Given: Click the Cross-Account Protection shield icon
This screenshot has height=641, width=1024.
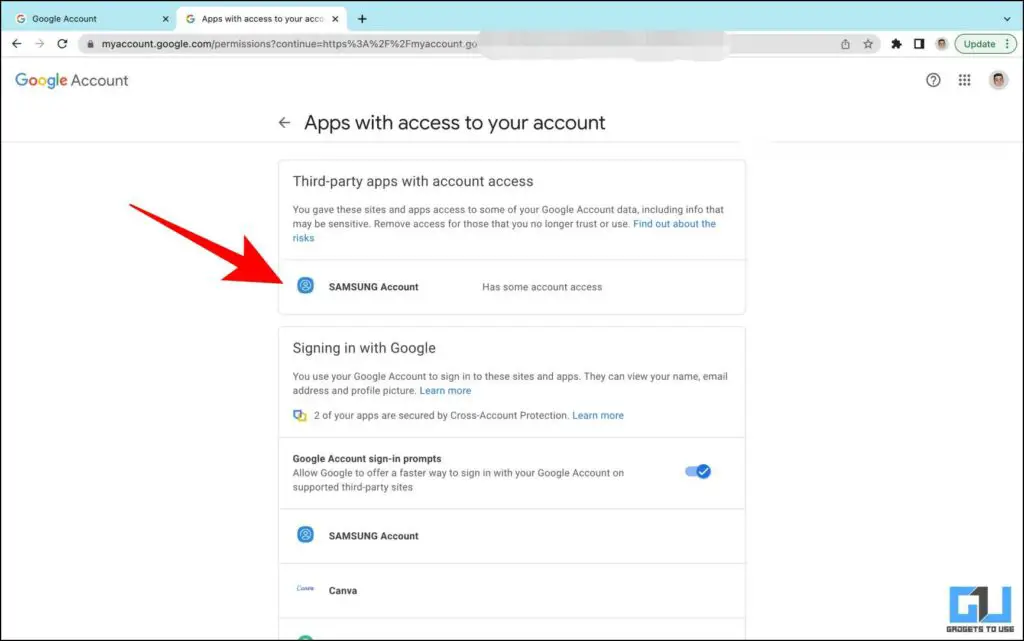Looking at the screenshot, I should [300, 415].
